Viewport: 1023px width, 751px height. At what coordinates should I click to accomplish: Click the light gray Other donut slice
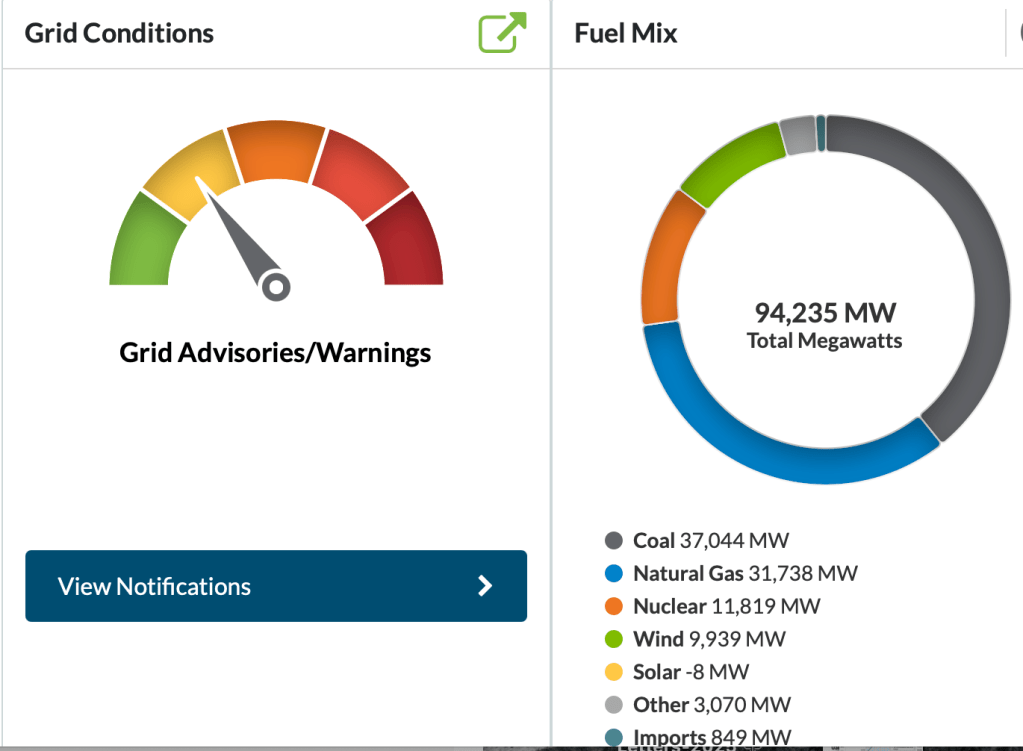point(797,135)
